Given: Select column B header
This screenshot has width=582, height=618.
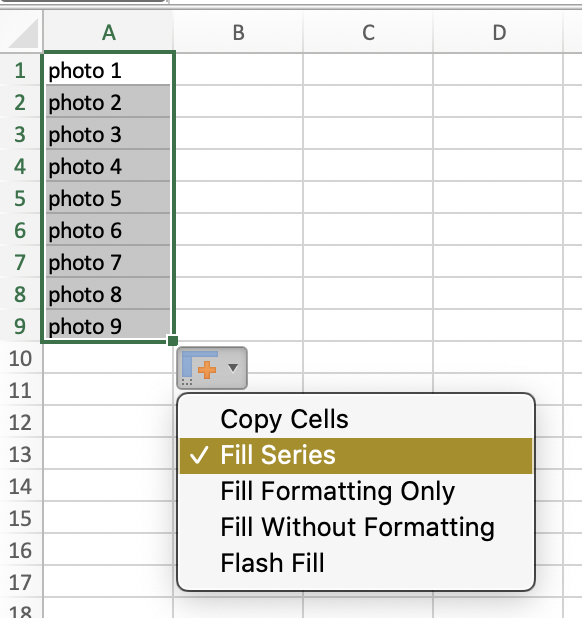Looking at the screenshot, I should tap(238, 32).
